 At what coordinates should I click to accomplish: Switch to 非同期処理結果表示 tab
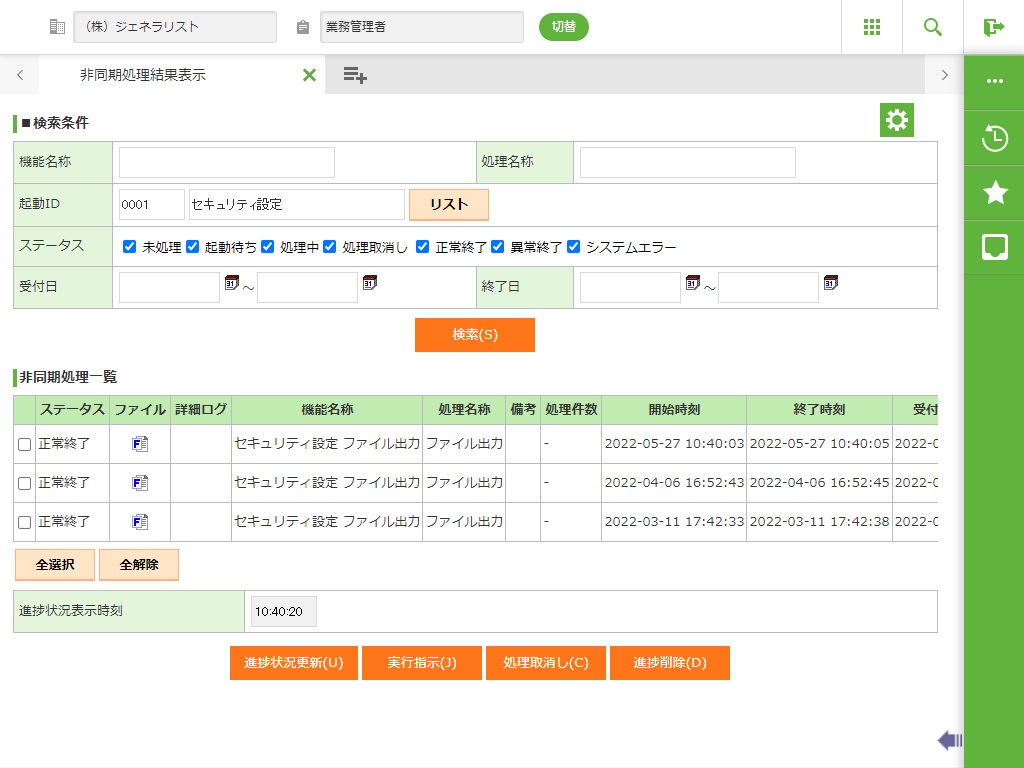tap(143, 75)
